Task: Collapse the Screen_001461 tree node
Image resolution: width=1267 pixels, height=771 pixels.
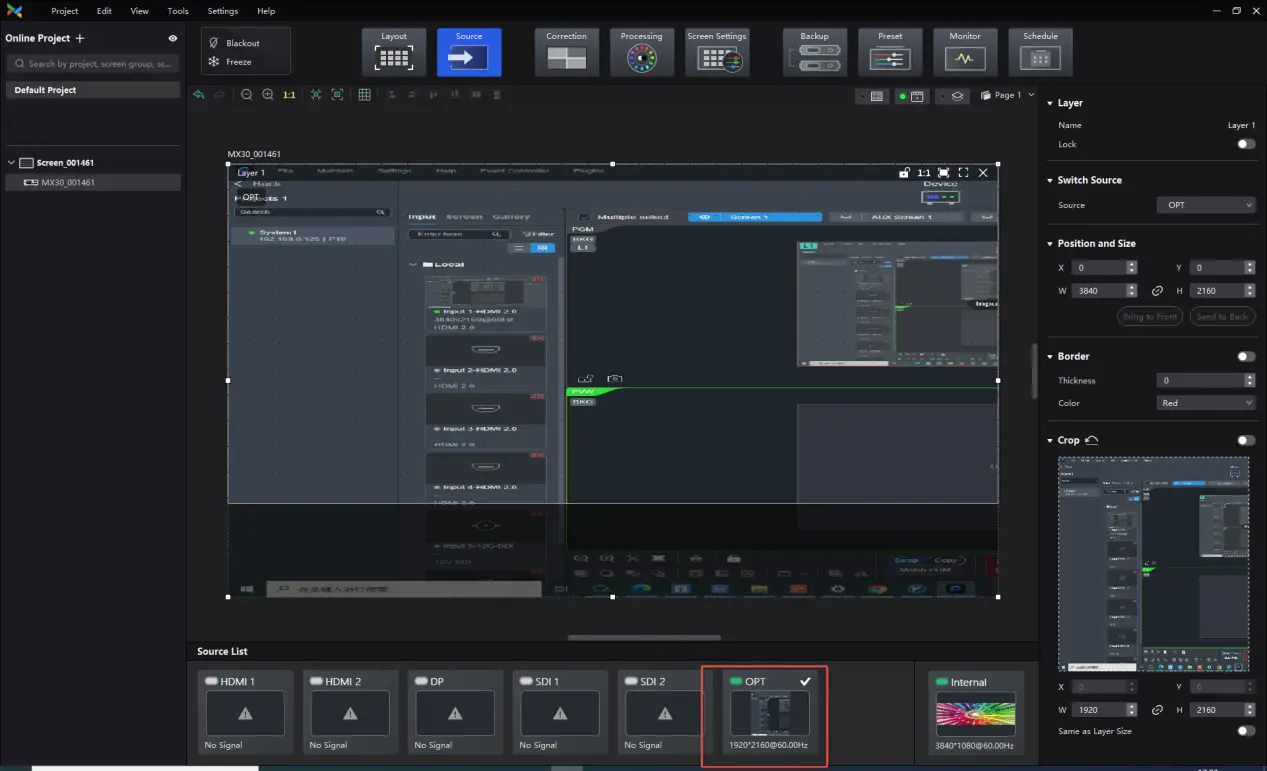Action: pos(11,163)
